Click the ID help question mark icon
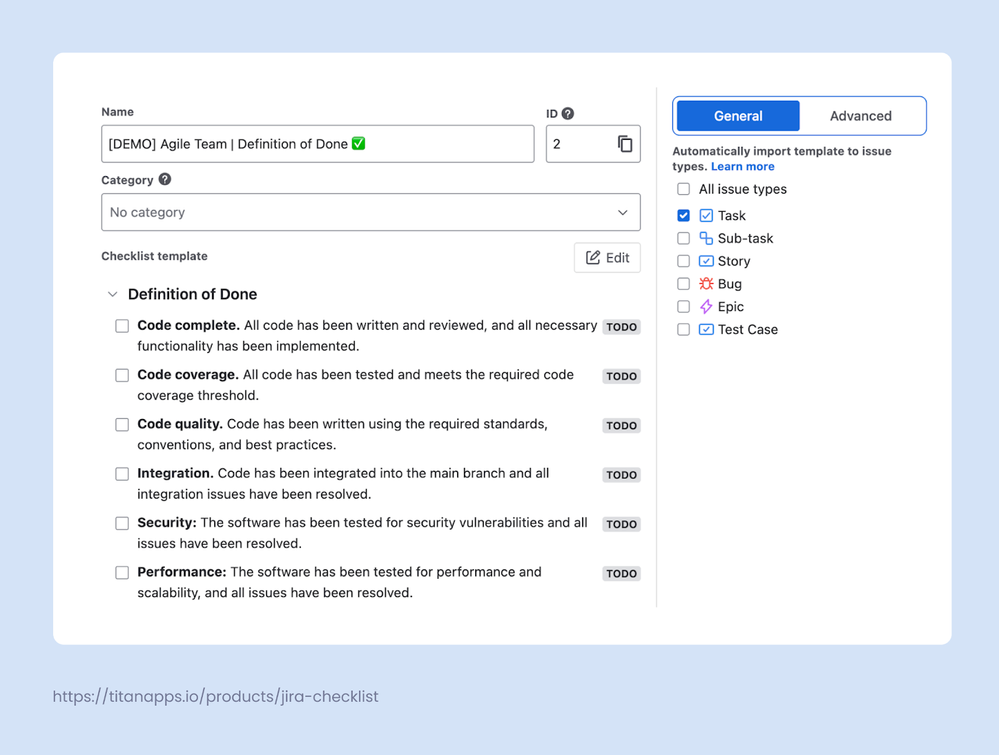 click(568, 113)
